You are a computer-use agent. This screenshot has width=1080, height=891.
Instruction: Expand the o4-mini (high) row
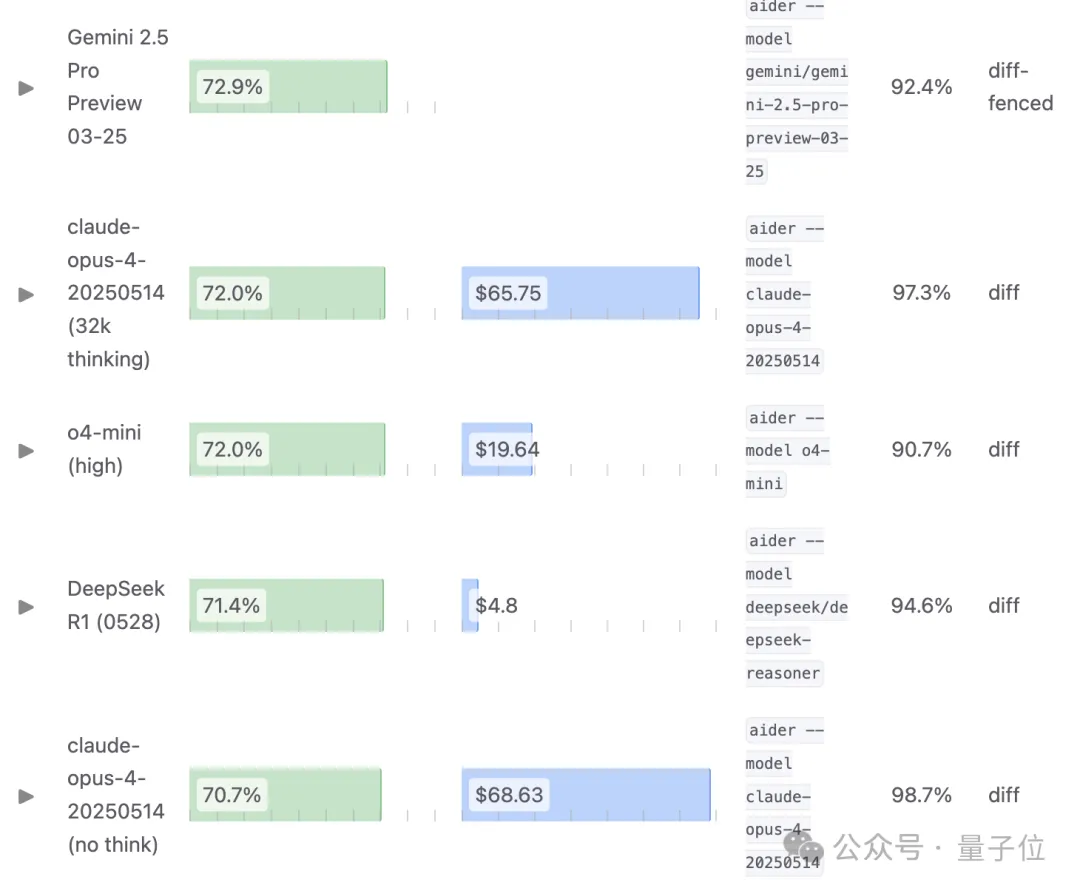27,451
